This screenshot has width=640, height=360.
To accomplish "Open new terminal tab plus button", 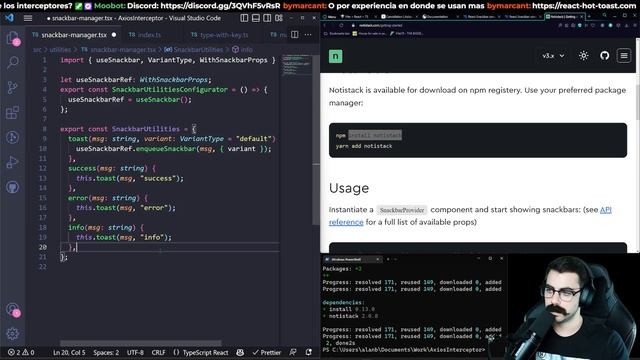I will (x=388, y=259).
